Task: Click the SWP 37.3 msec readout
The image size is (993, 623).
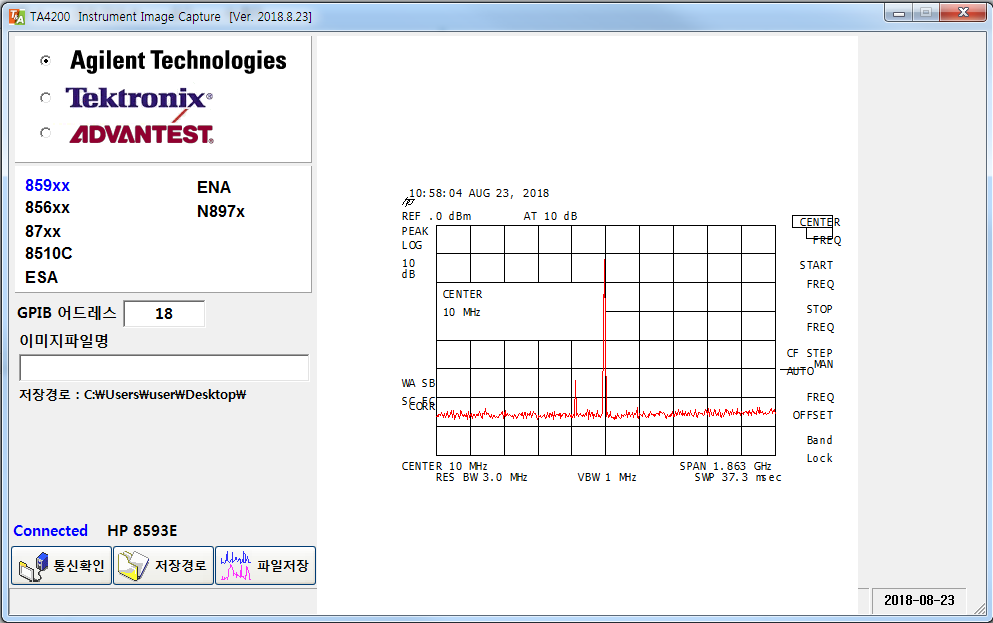Action: (738, 477)
